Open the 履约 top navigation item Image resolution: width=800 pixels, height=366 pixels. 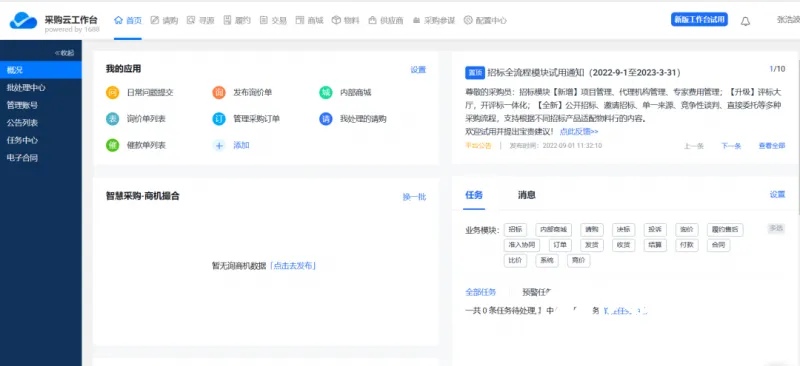click(237, 20)
